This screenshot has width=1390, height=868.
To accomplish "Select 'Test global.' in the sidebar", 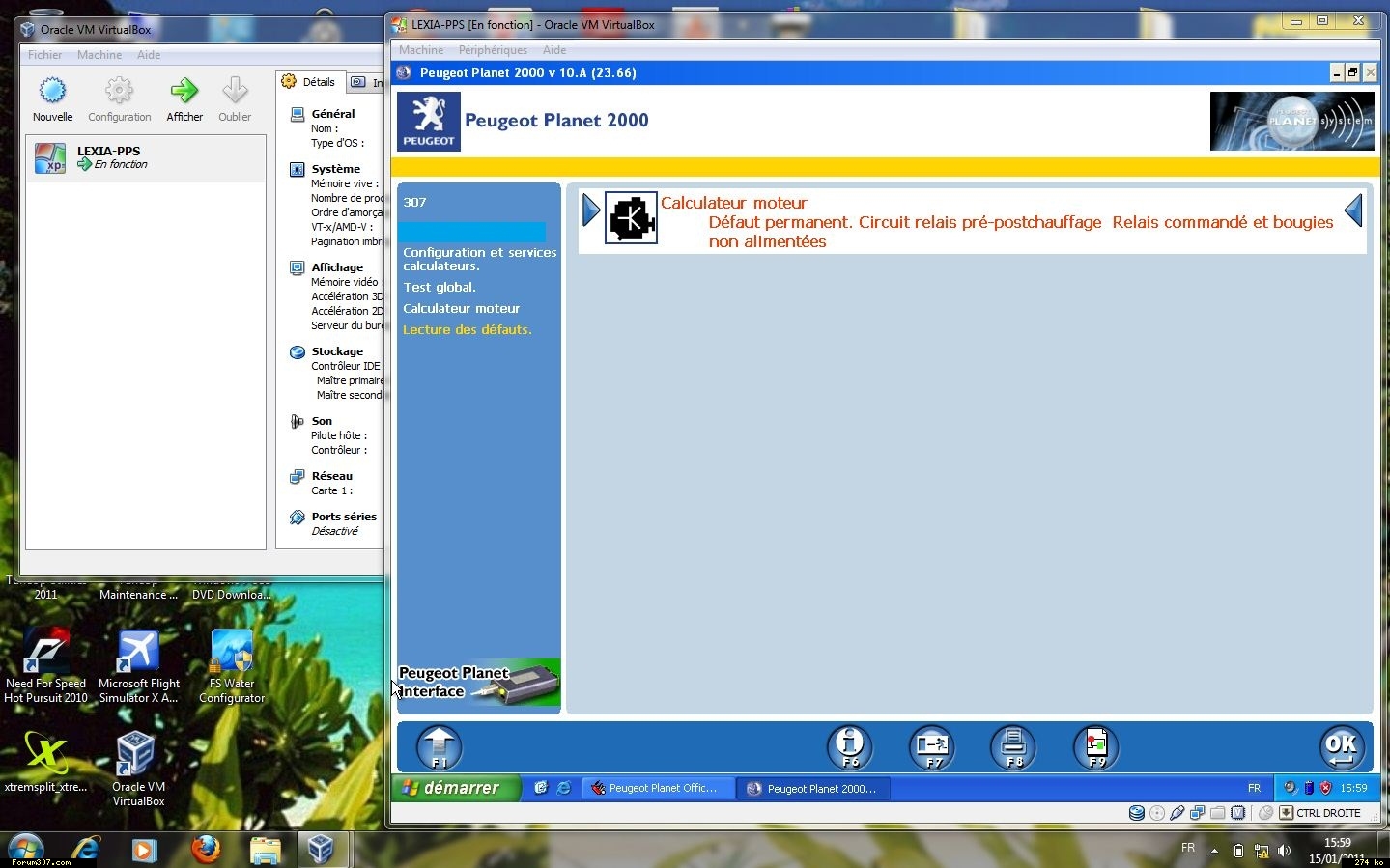I will (440, 288).
